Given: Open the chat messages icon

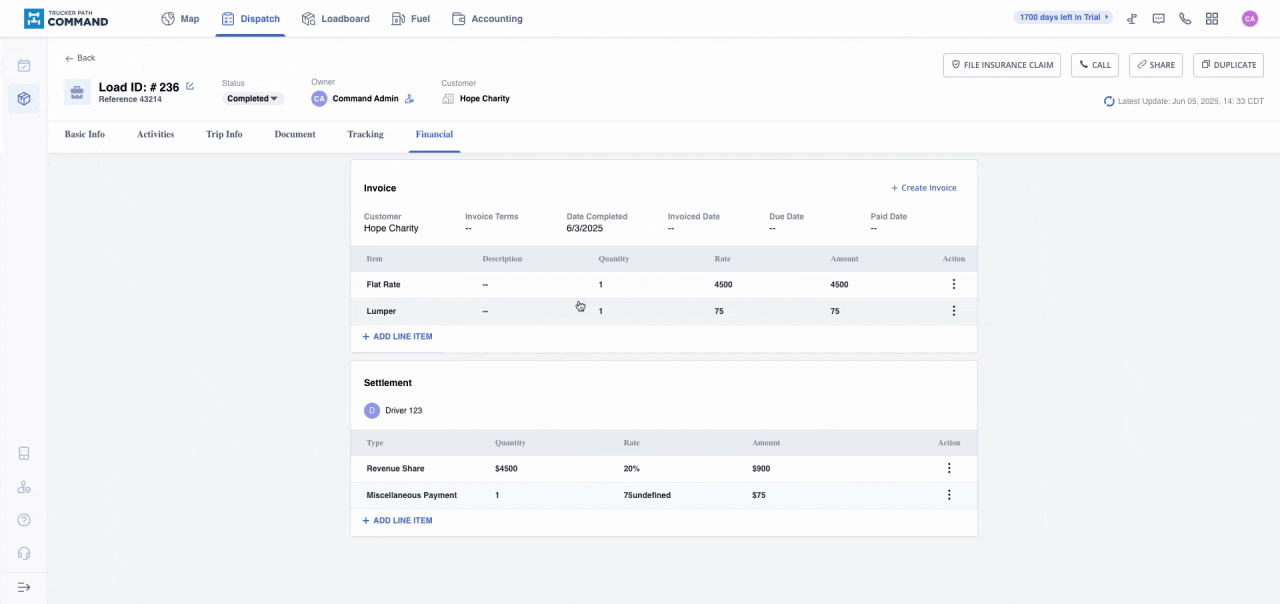Looking at the screenshot, I should click(1158, 18).
